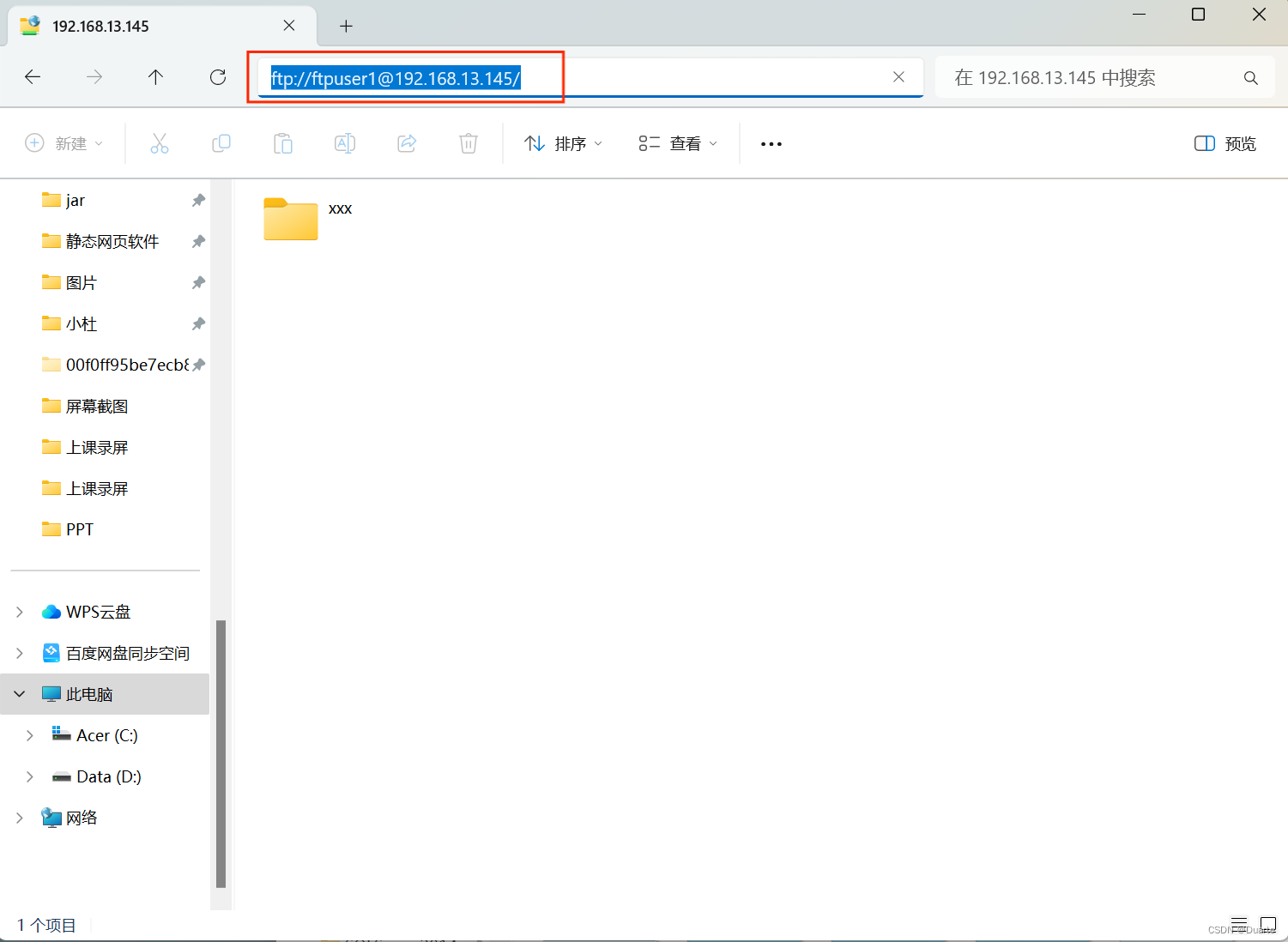Image resolution: width=1288 pixels, height=942 pixels.
Task: Expand the Acer (C:) drive node
Action: tap(30, 735)
